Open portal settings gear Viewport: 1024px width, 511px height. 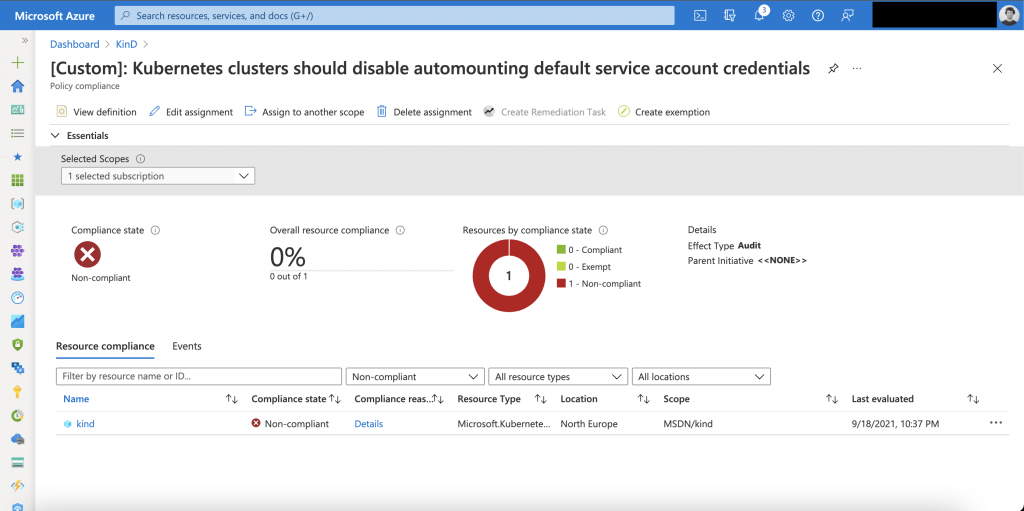click(x=788, y=15)
